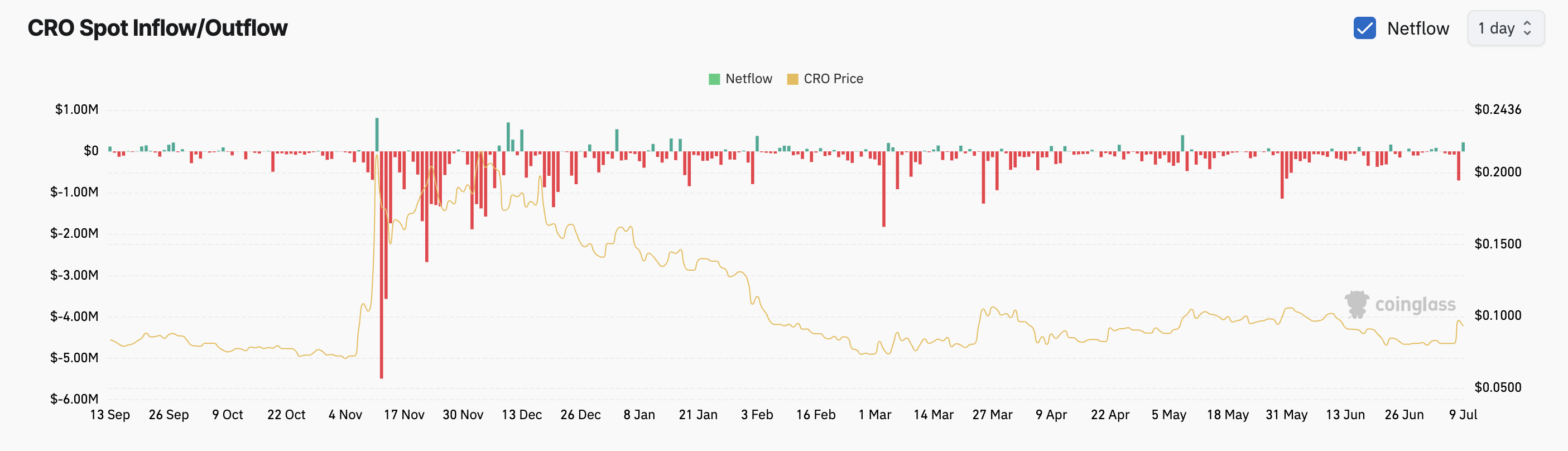The height and width of the screenshot is (451, 1568).
Task: Click the up-down arrows beside 1 day
Action: coord(1527,28)
